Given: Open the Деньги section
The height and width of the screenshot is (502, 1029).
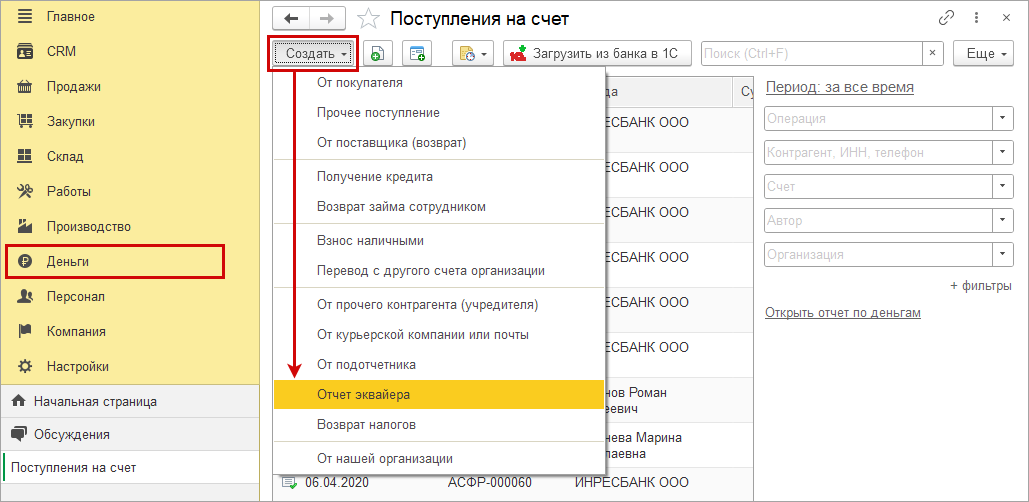Looking at the screenshot, I should (x=115, y=262).
